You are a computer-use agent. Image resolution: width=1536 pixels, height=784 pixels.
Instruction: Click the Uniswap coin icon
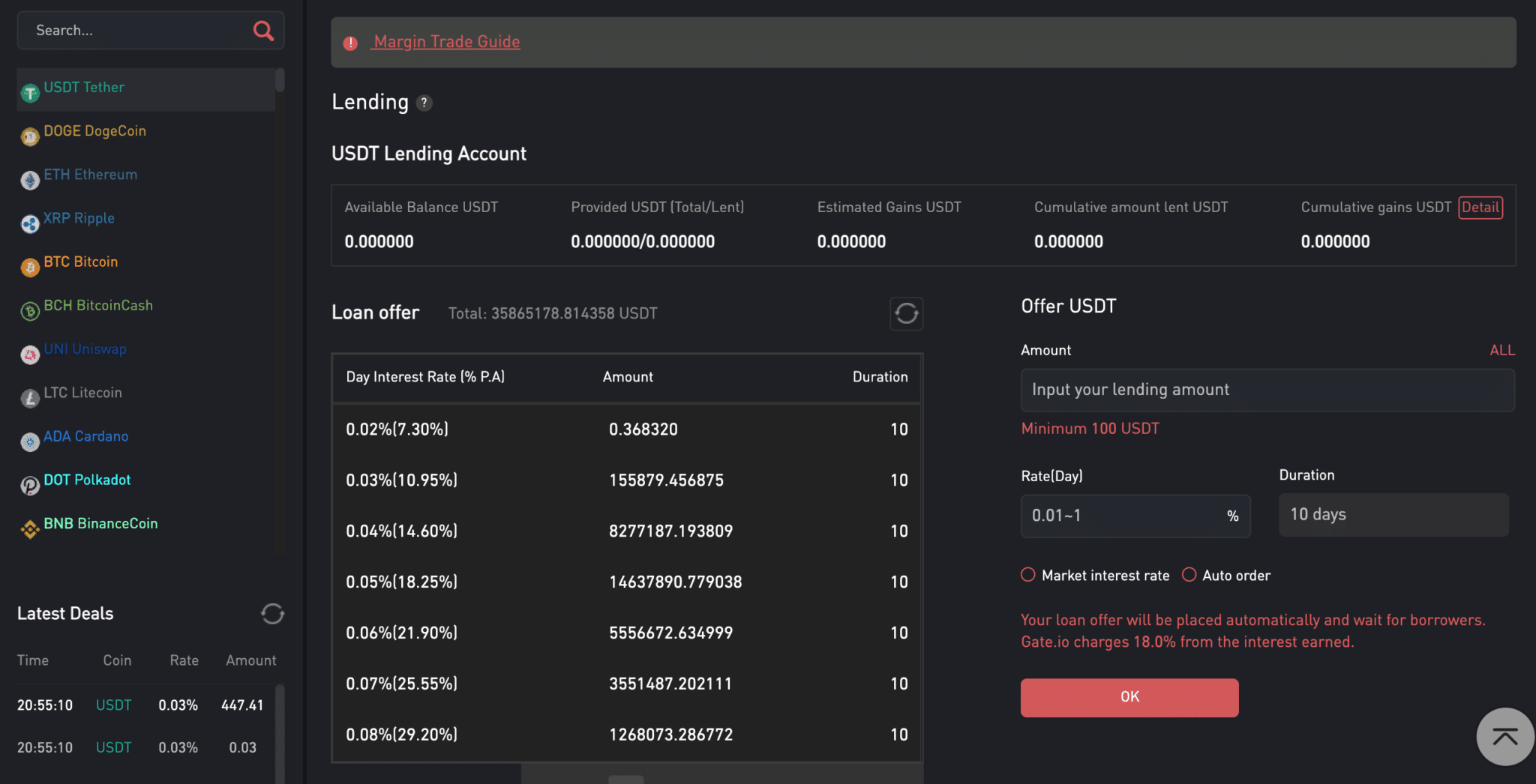click(x=30, y=355)
